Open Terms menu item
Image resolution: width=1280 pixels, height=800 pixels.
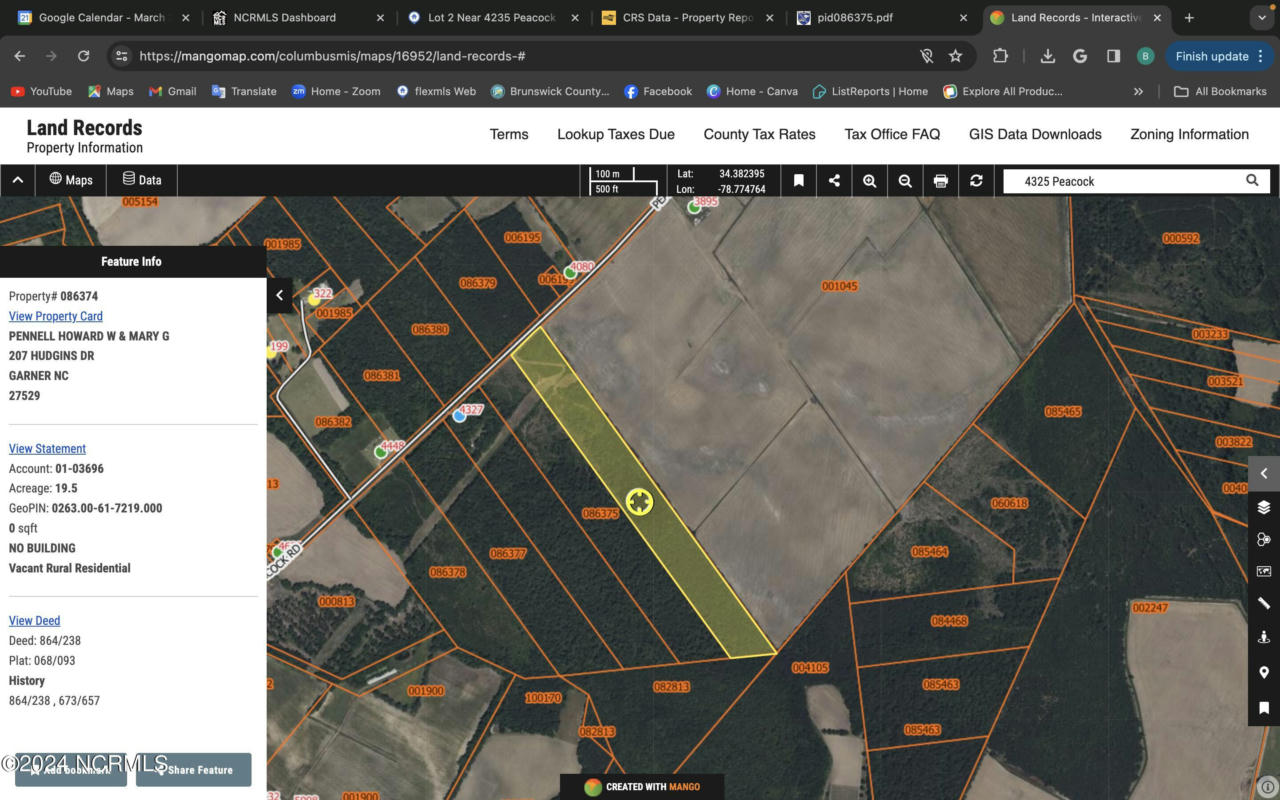[x=509, y=134]
